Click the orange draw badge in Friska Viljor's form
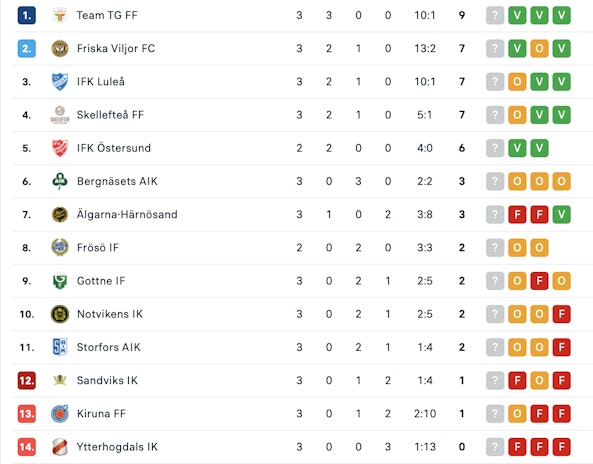Viewport: 593px width, 464px height. [x=539, y=48]
